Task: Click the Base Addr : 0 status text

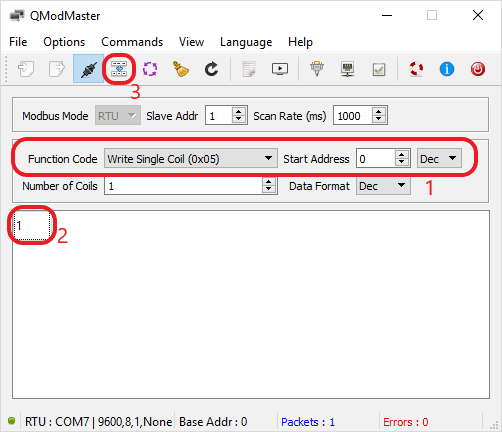Action: (213, 422)
